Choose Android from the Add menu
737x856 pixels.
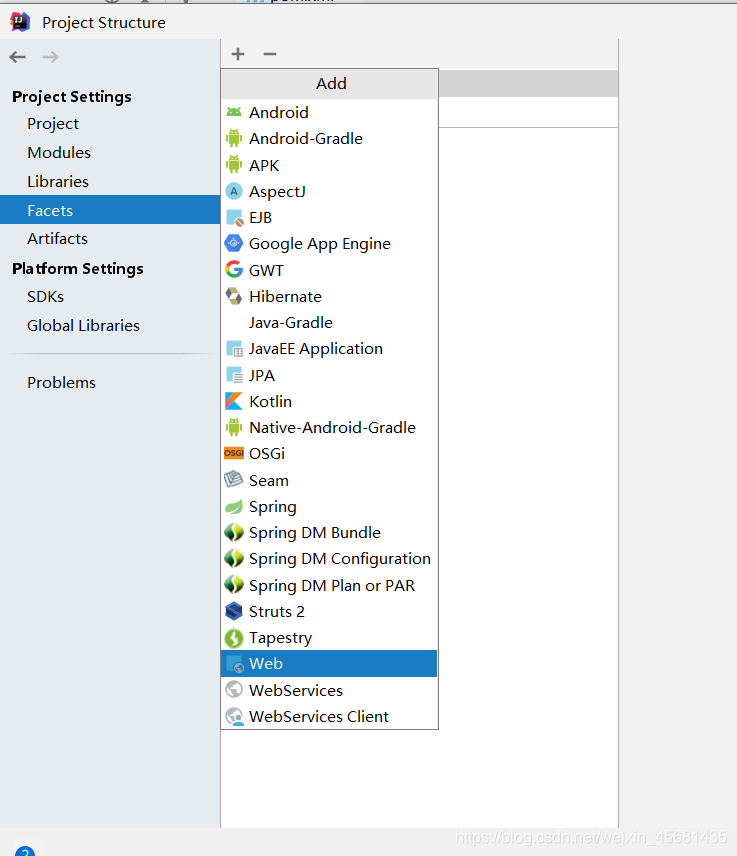pos(329,112)
